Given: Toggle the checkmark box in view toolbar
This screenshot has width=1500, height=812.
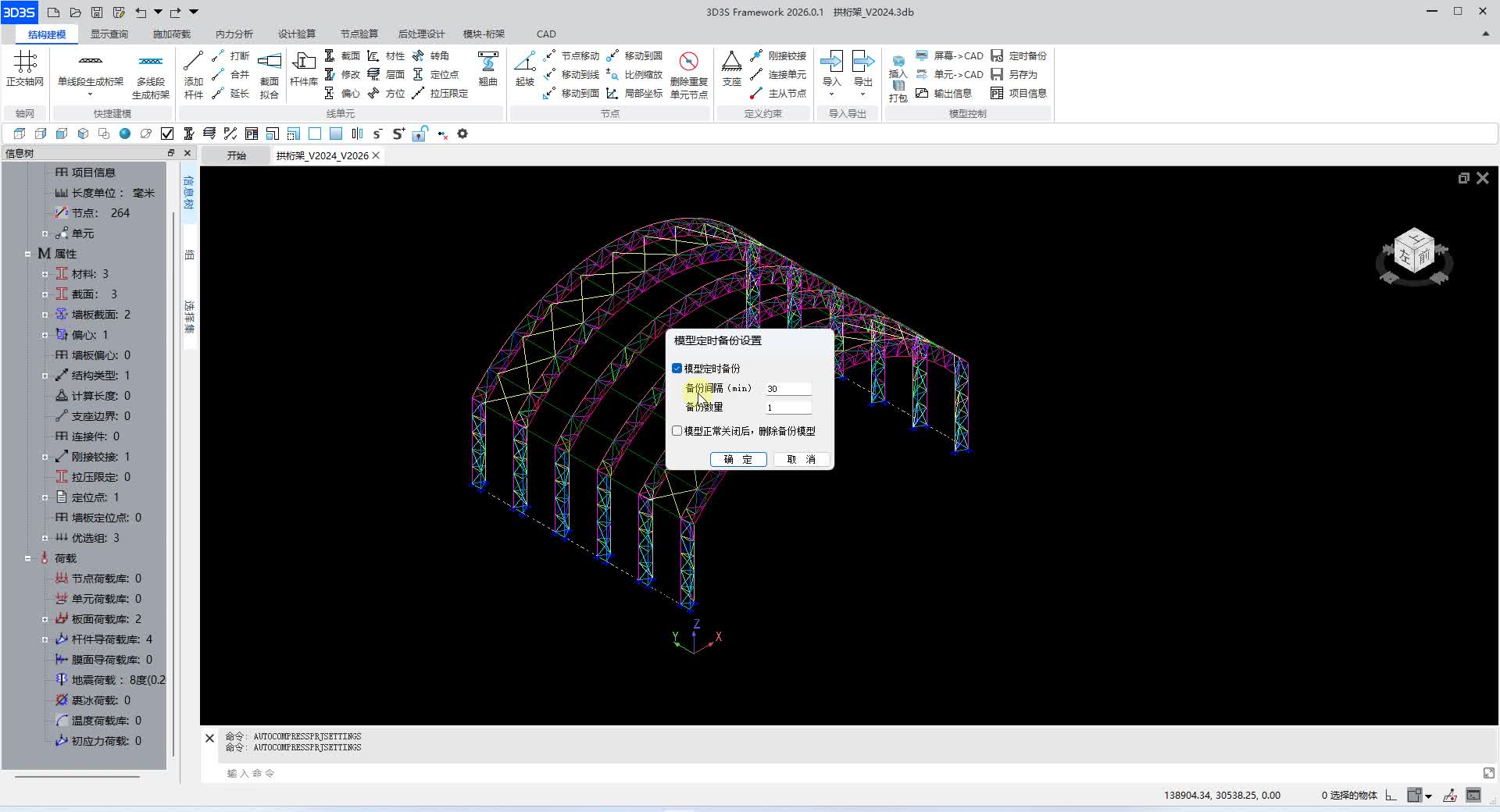Looking at the screenshot, I should (166, 134).
